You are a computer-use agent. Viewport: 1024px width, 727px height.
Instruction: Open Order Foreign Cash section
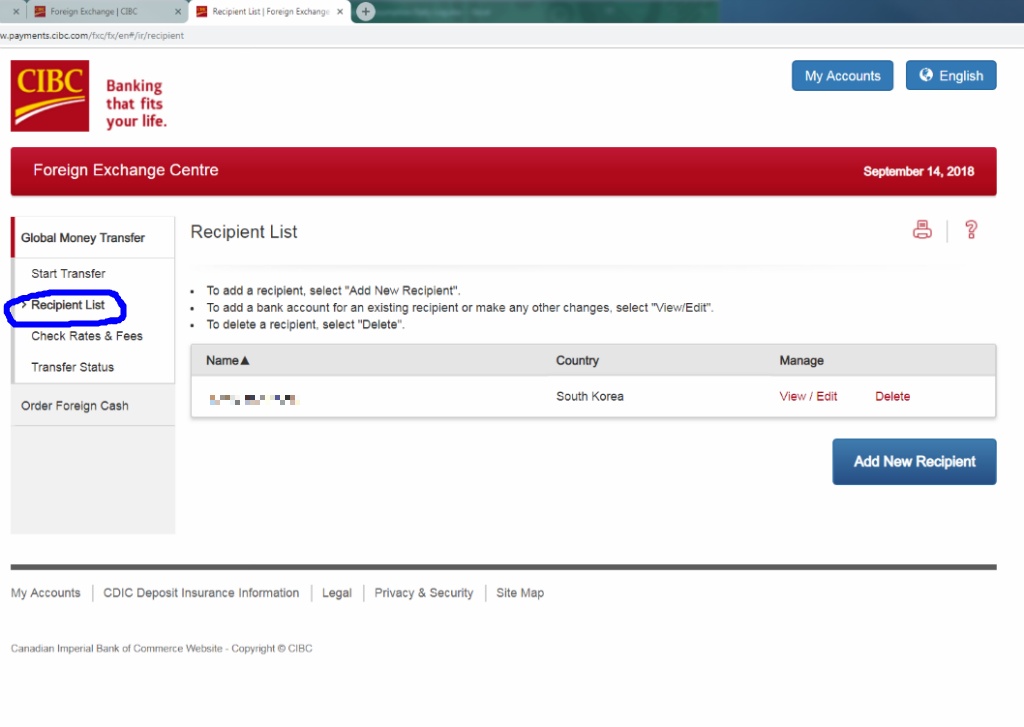coord(74,406)
